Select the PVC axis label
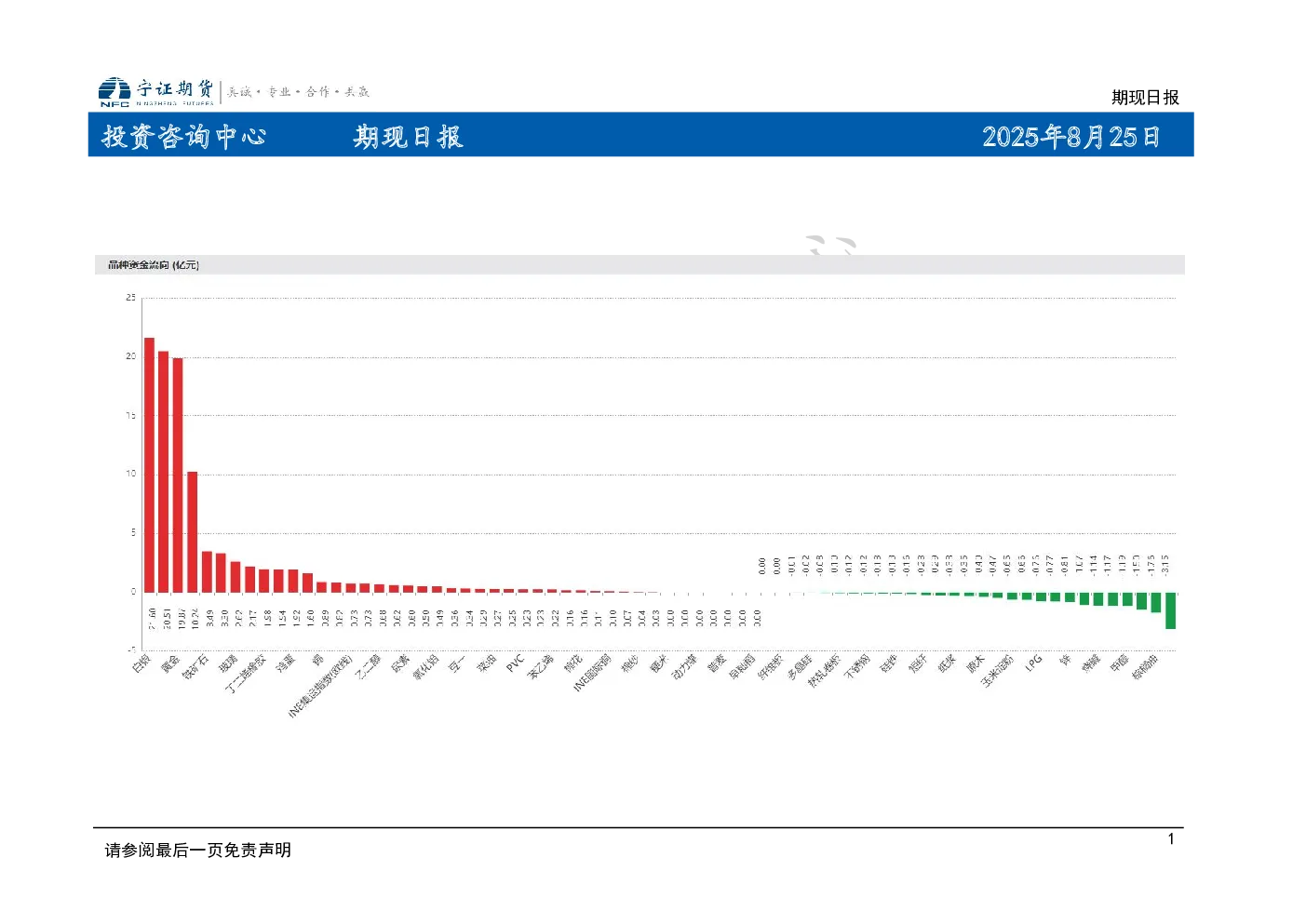Image resolution: width=1306 pixels, height=924 pixels. click(516, 663)
